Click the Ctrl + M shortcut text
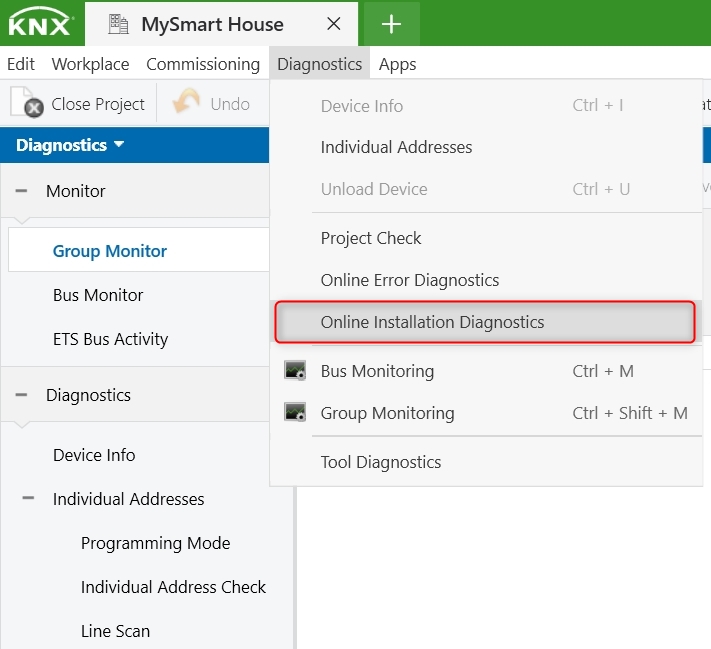This screenshot has width=711, height=649. [603, 371]
